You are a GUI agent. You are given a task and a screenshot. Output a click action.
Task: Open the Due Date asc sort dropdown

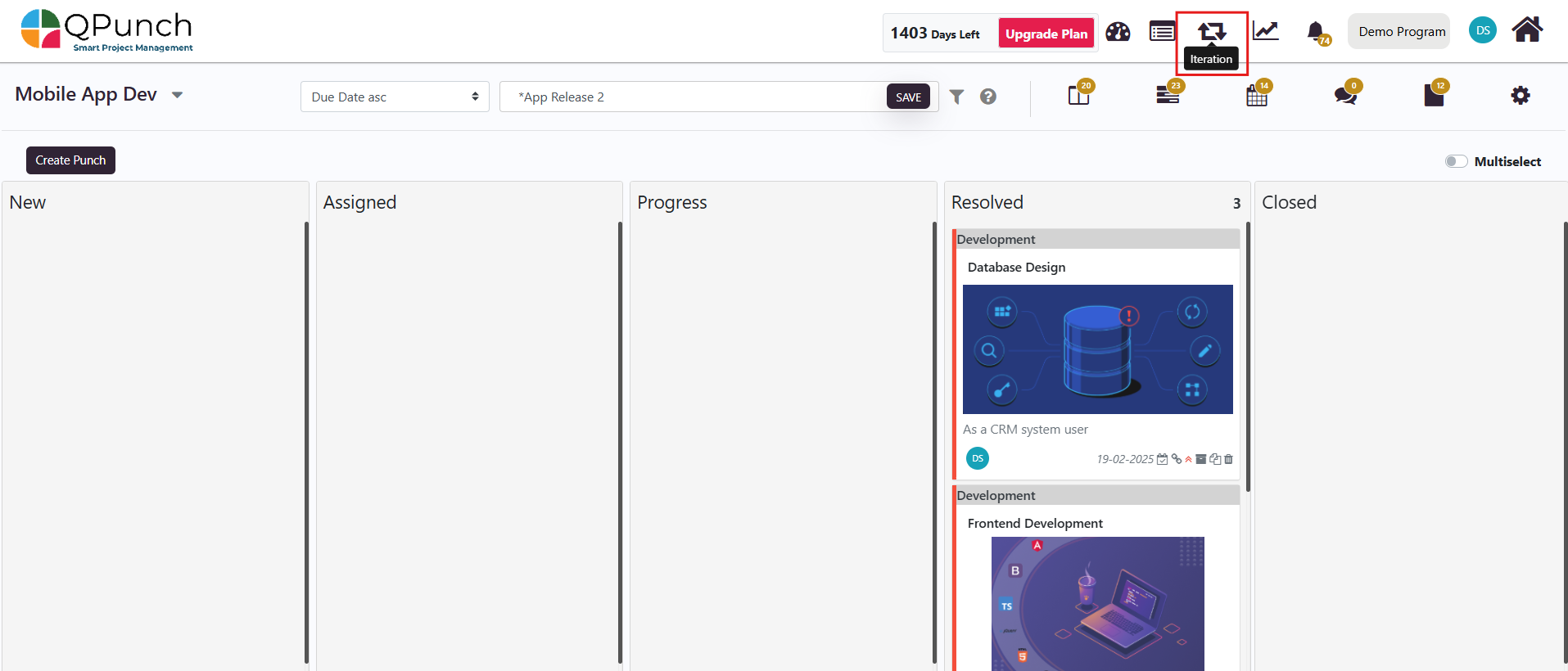pyautogui.click(x=395, y=97)
